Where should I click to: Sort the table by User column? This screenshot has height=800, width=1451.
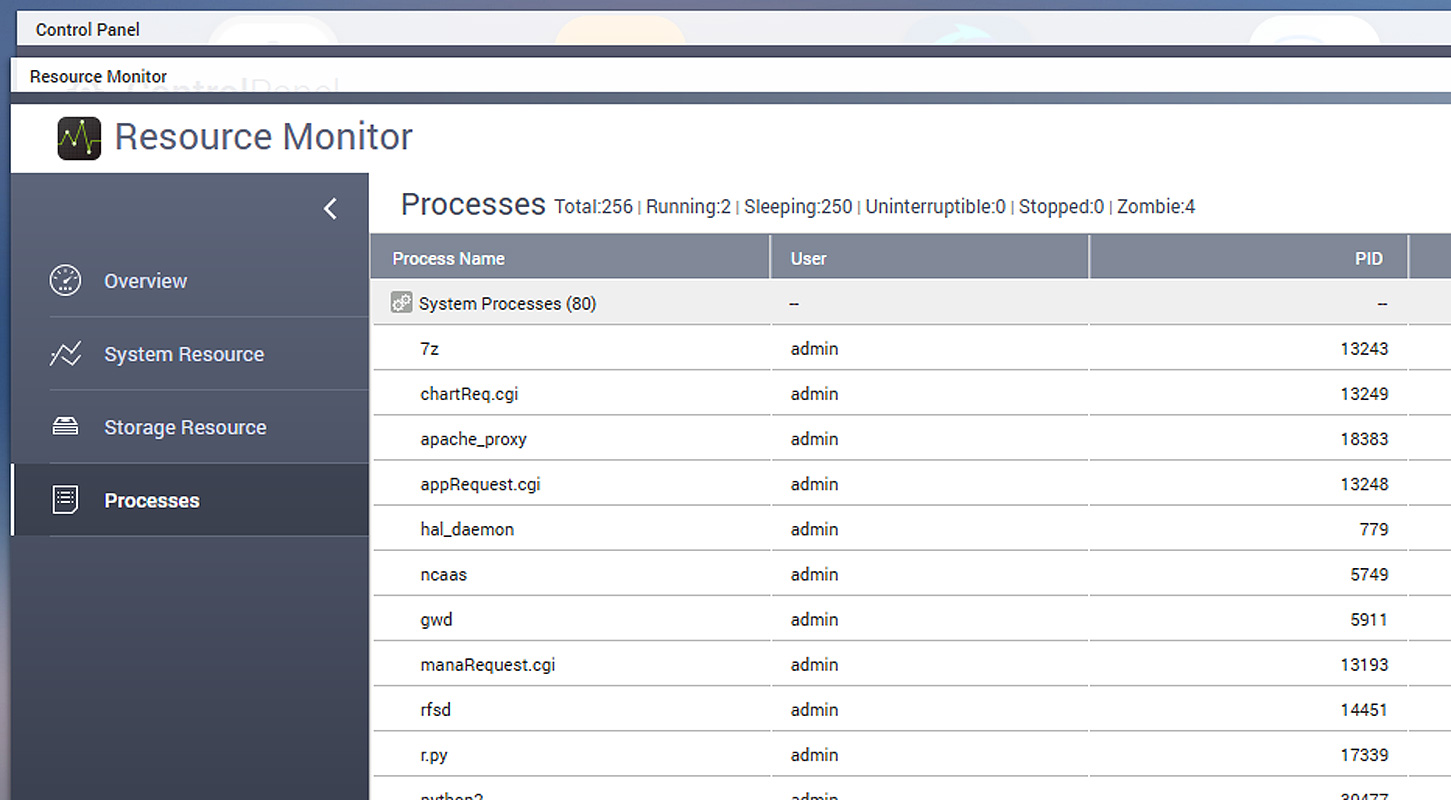[808, 257]
